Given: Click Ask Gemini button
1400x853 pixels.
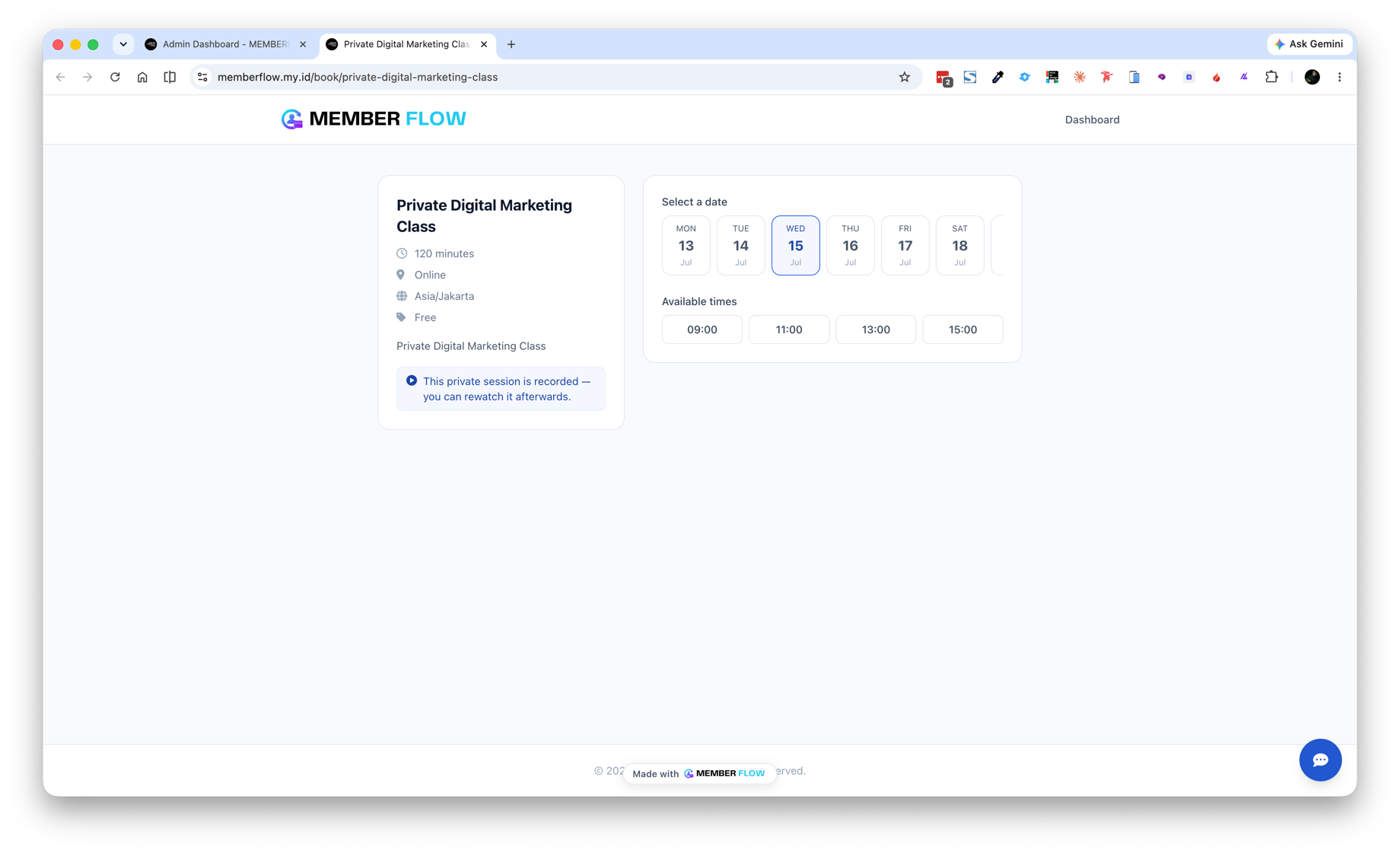Looking at the screenshot, I should [x=1309, y=44].
